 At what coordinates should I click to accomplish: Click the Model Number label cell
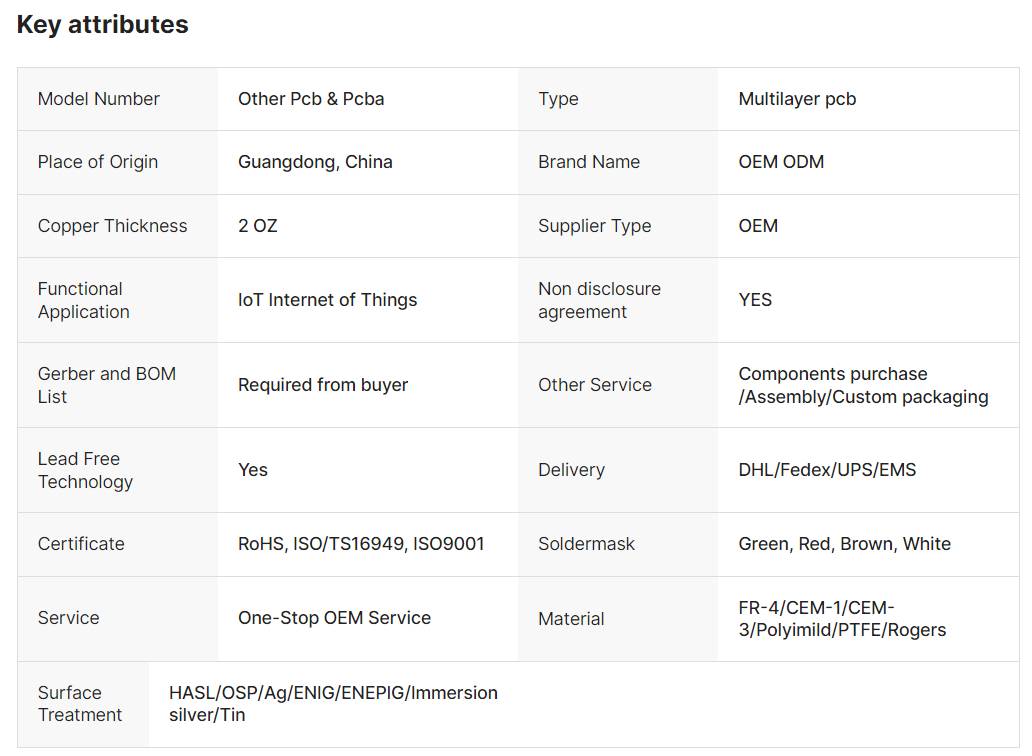(x=99, y=99)
